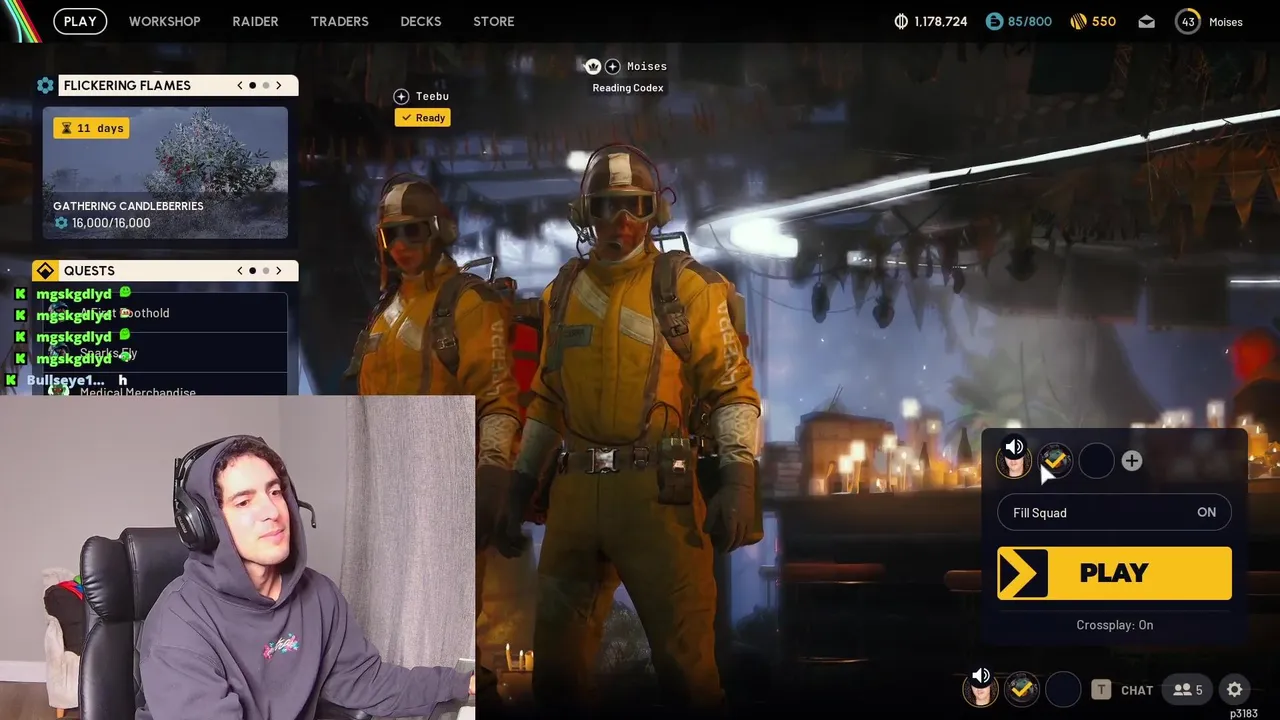Screen dimensions: 1280x720
Task: Go to next Flickering Flames page arrow
Action: click(x=279, y=85)
